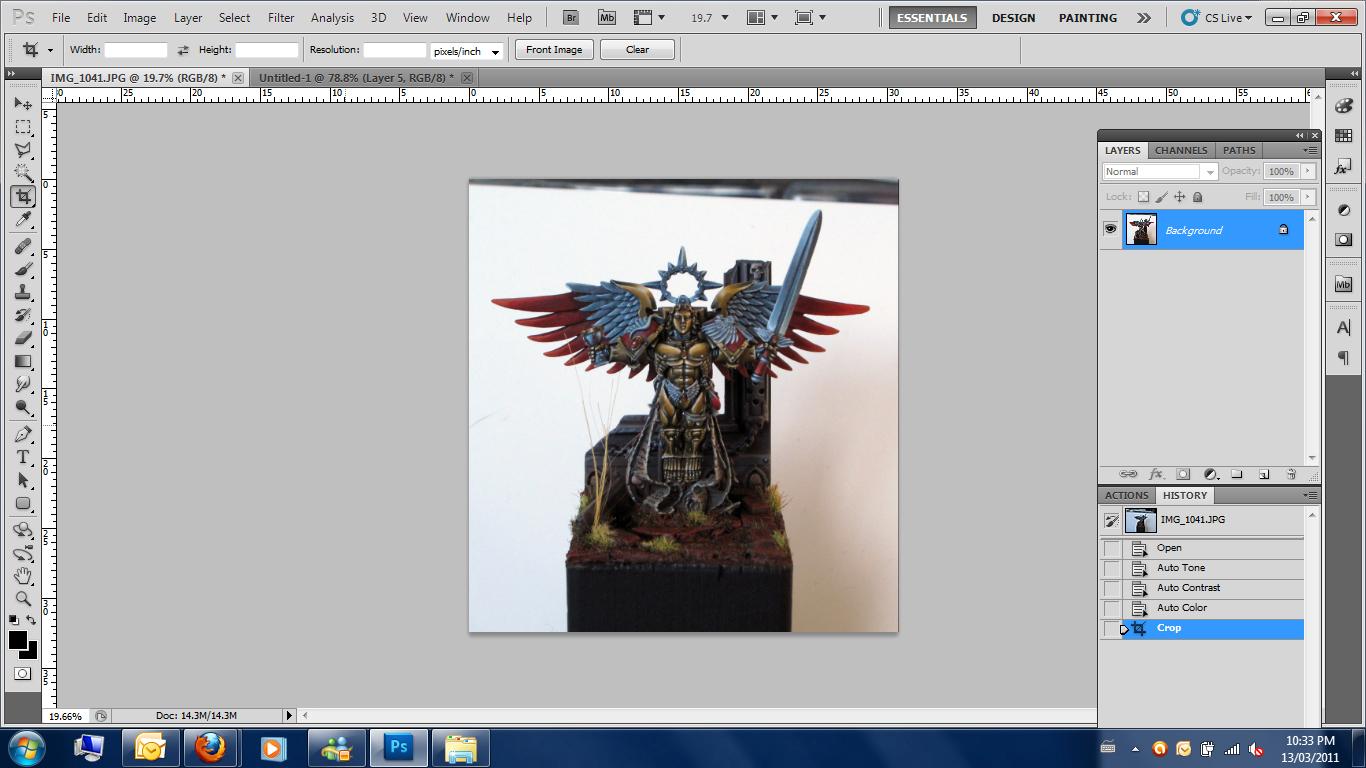This screenshot has height=768, width=1366.
Task: Open the Fill slider arrow
Action: tap(1308, 197)
